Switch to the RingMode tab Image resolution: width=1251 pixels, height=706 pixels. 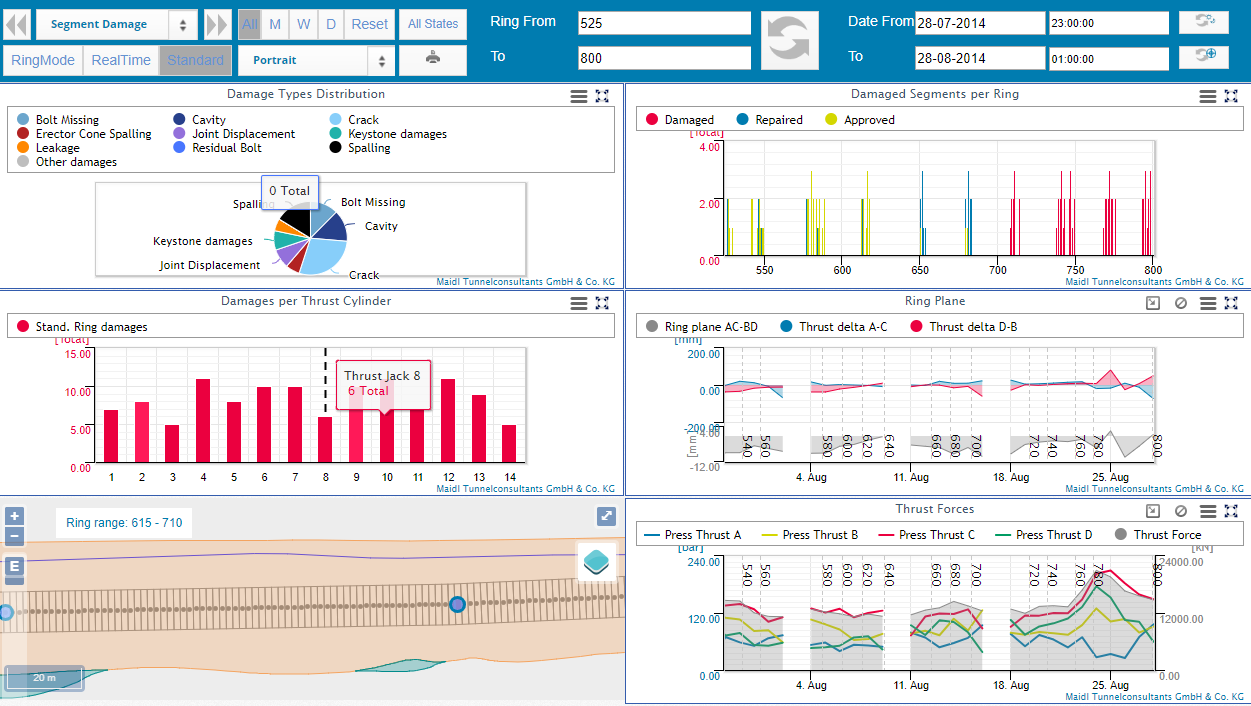pos(43,60)
